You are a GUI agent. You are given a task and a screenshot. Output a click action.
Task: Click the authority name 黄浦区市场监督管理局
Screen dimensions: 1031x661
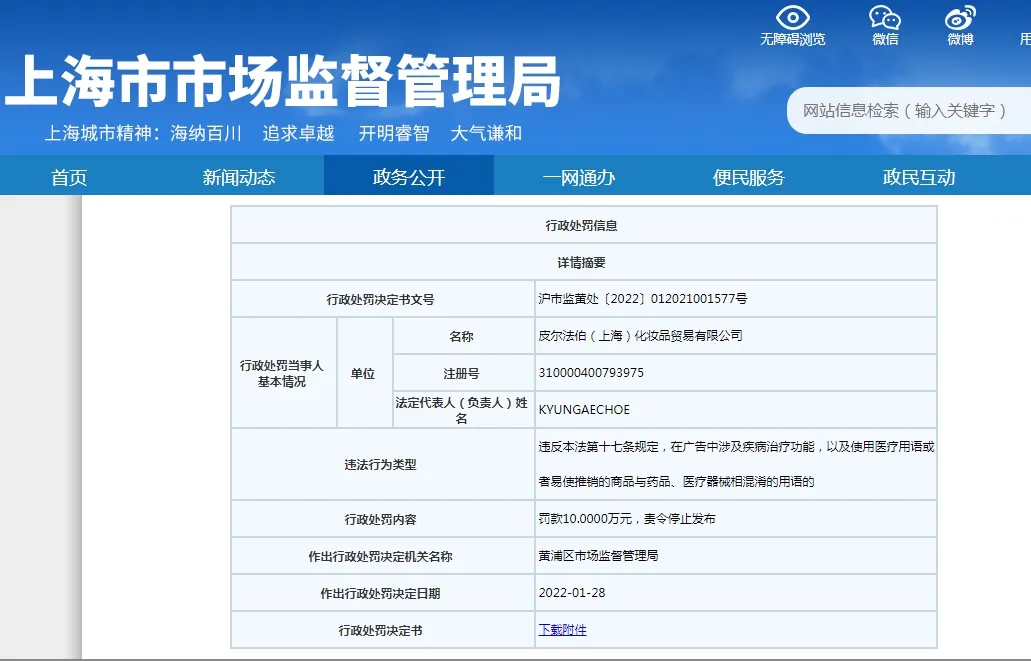tap(598, 556)
